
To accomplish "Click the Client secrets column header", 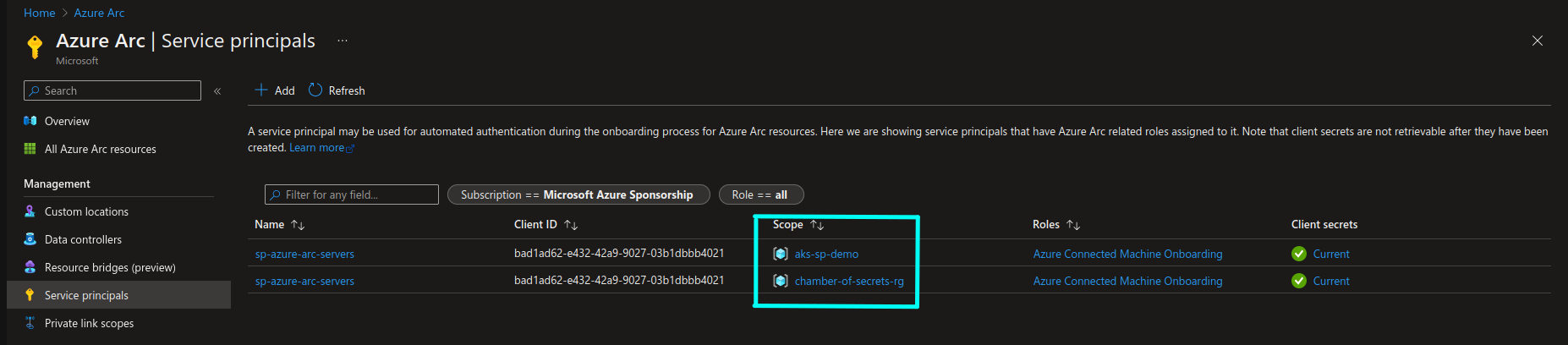I will click(1324, 224).
